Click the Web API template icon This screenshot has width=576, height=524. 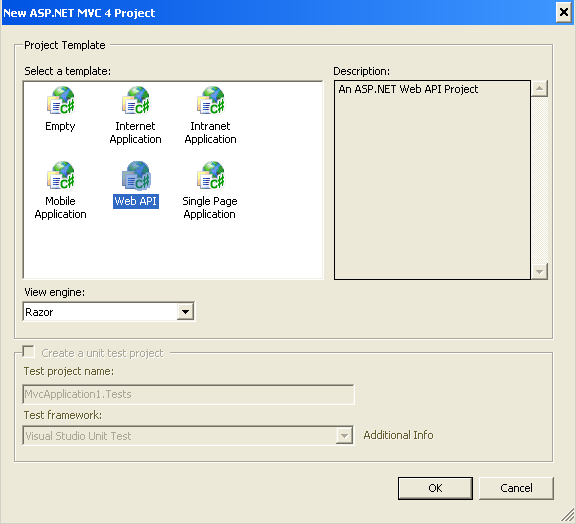point(136,175)
